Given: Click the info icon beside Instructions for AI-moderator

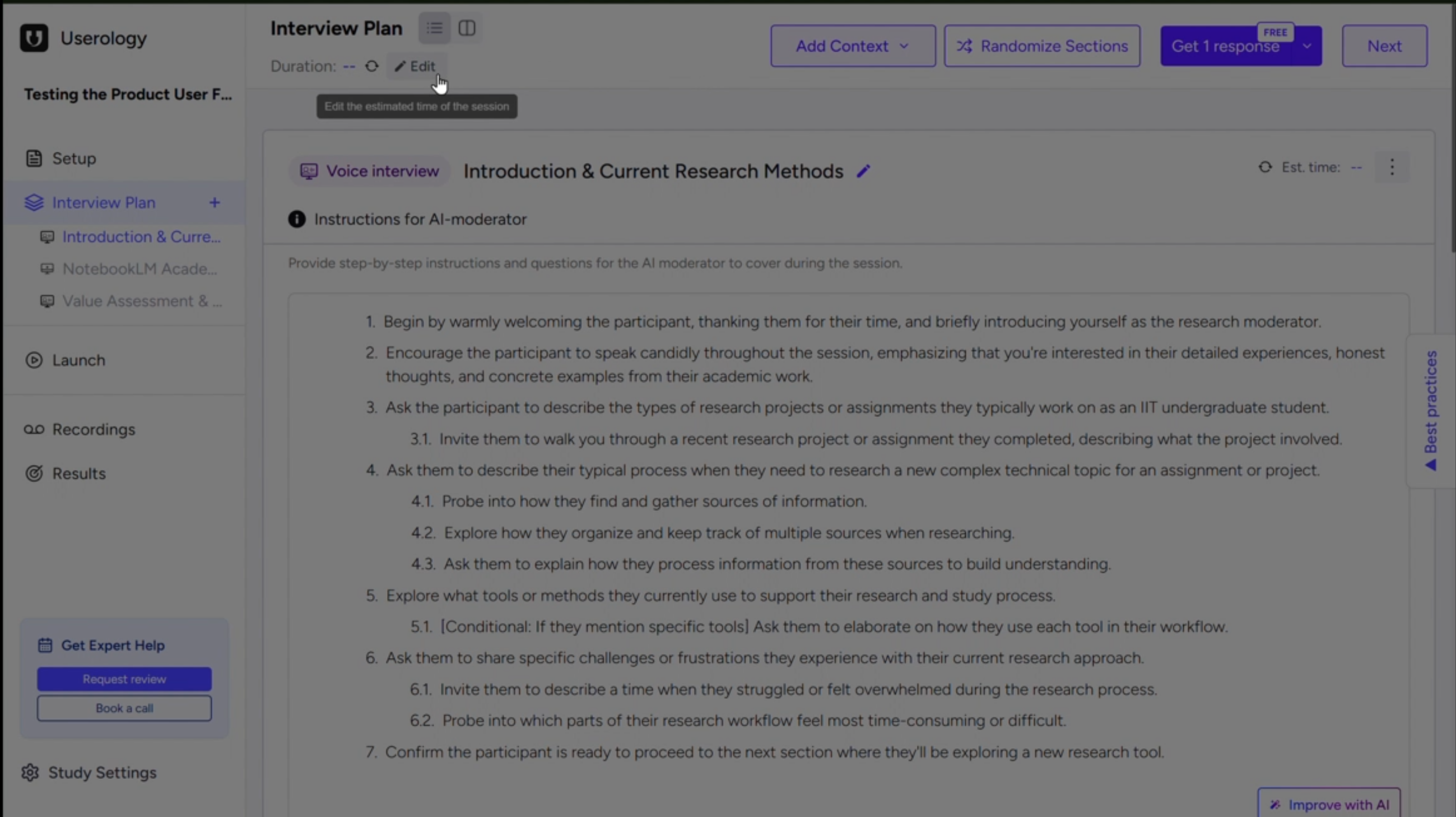Looking at the screenshot, I should click(x=297, y=219).
